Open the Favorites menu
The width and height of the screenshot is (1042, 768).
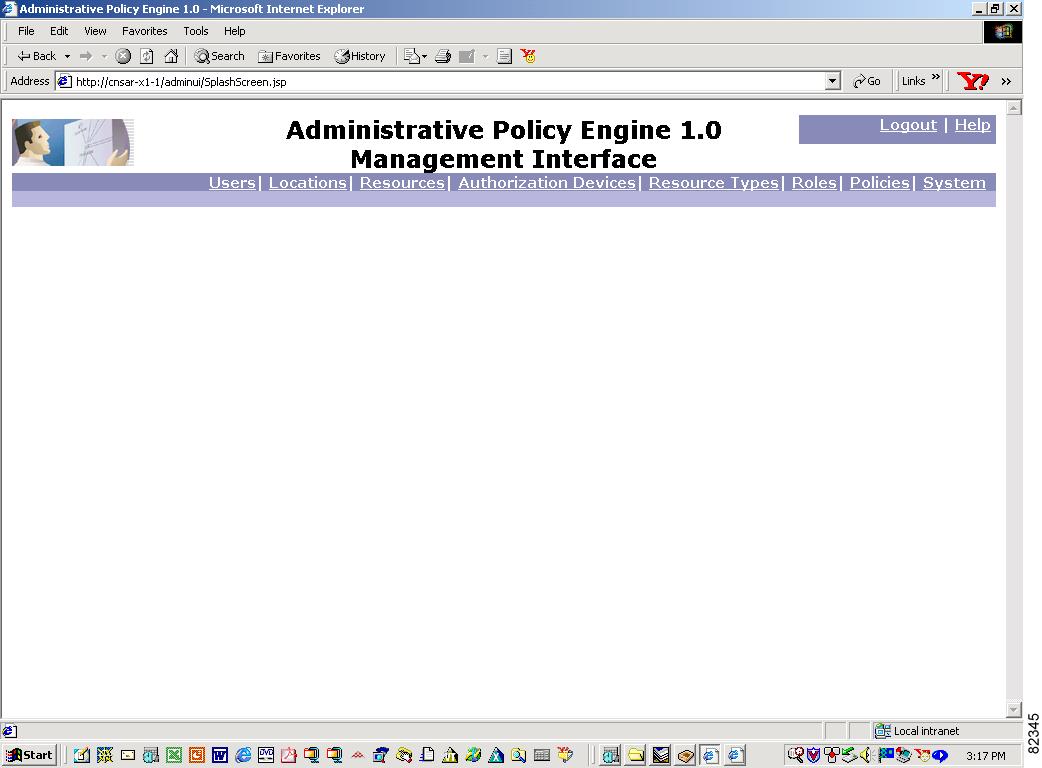coord(144,31)
